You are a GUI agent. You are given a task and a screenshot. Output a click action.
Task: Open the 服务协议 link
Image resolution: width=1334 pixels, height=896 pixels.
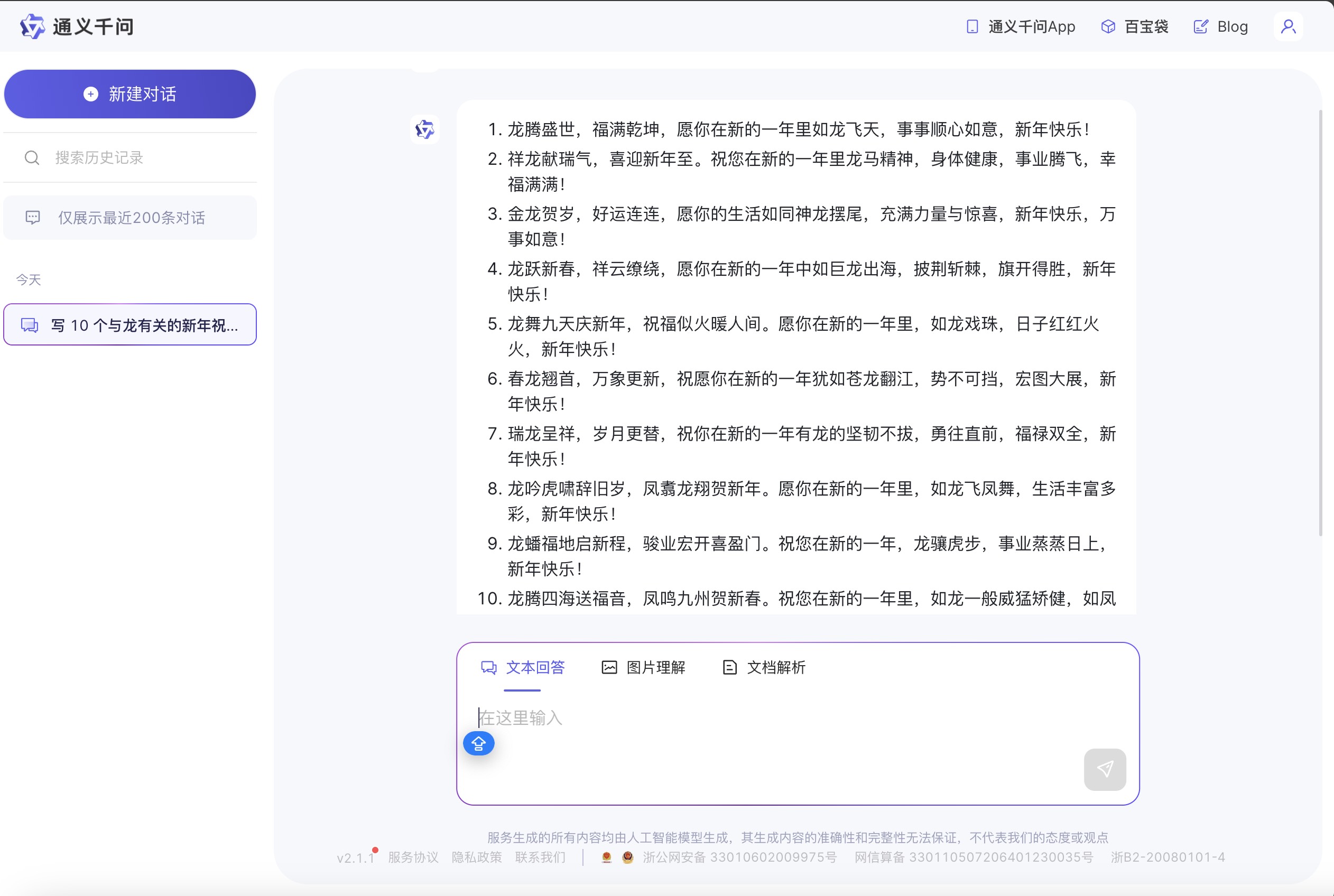(413, 857)
